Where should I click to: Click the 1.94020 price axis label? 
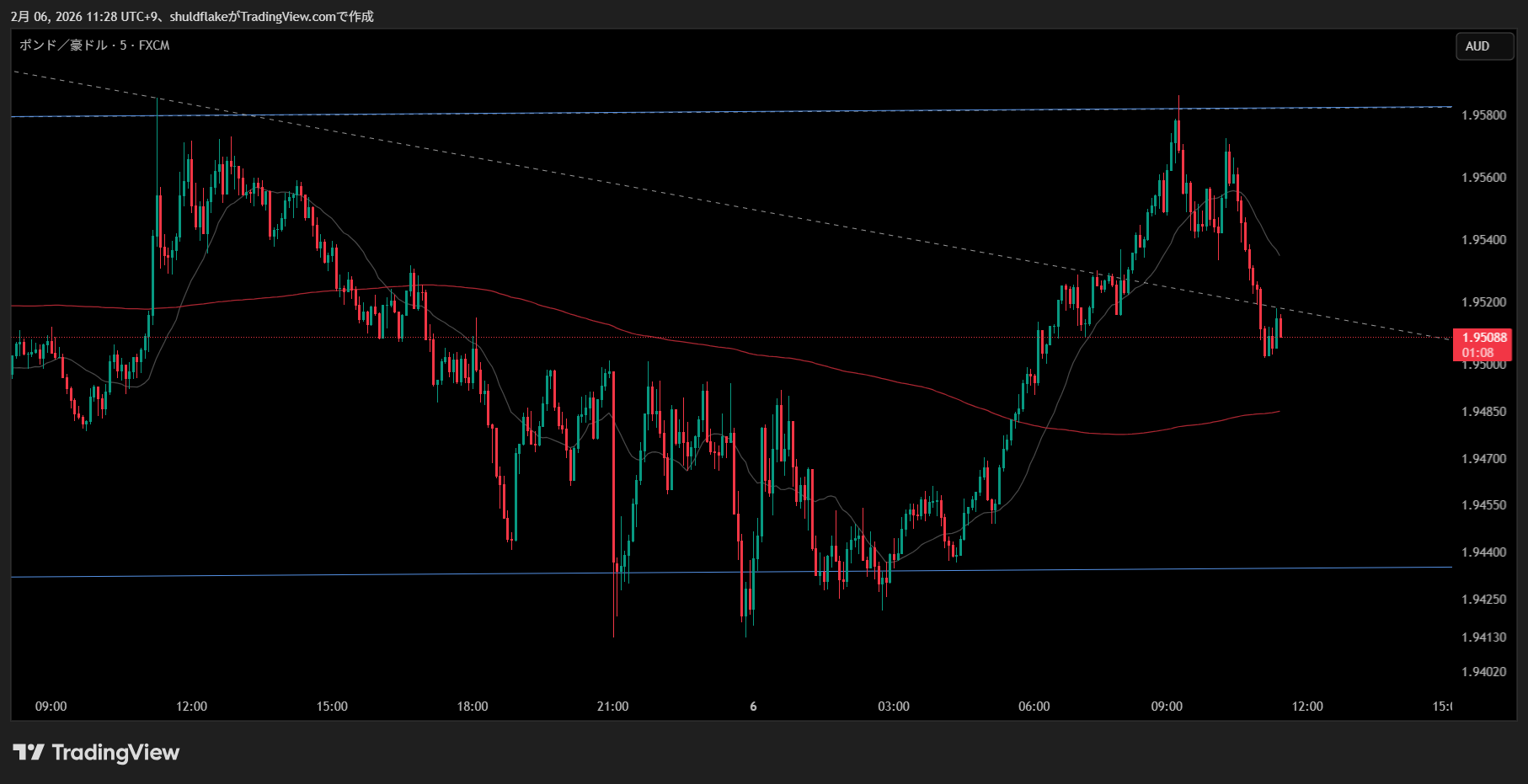1483,672
